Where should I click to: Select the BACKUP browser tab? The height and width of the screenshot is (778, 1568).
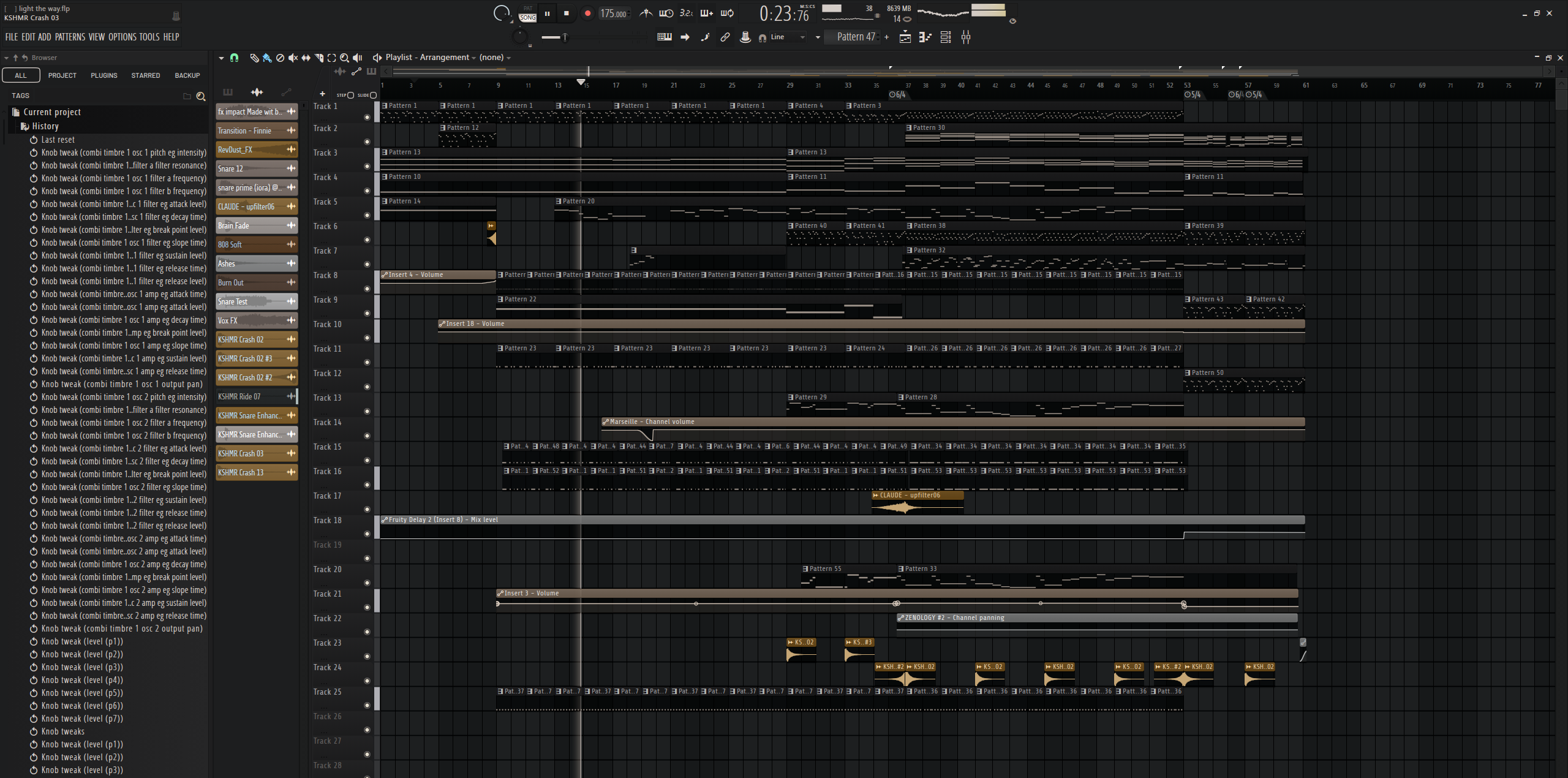coord(187,75)
